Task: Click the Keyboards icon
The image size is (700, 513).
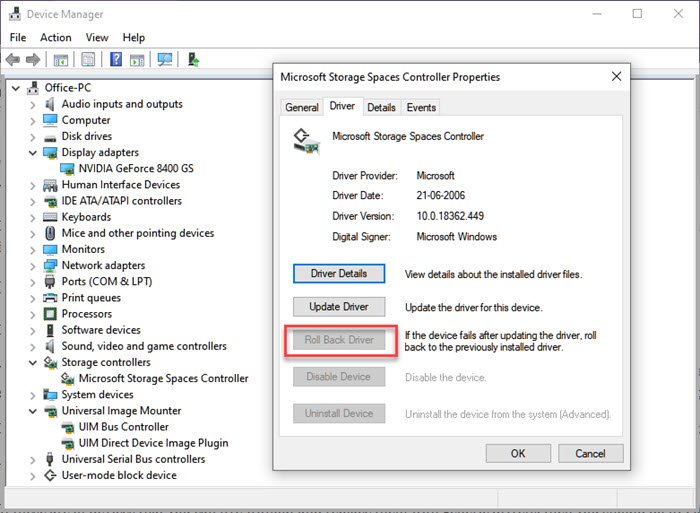Action: (x=50, y=217)
